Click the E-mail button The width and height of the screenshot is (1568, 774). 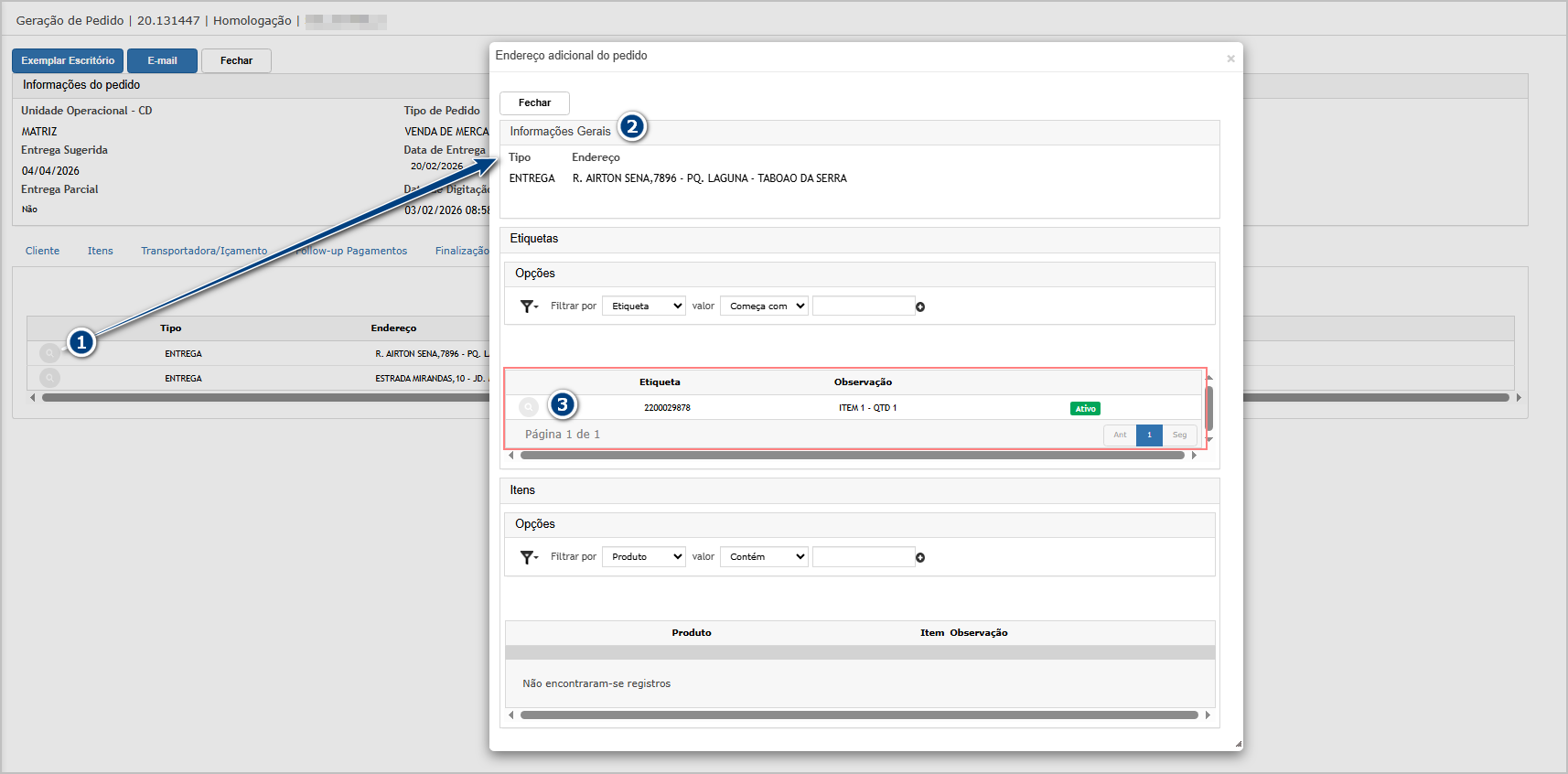(x=162, y=61)
